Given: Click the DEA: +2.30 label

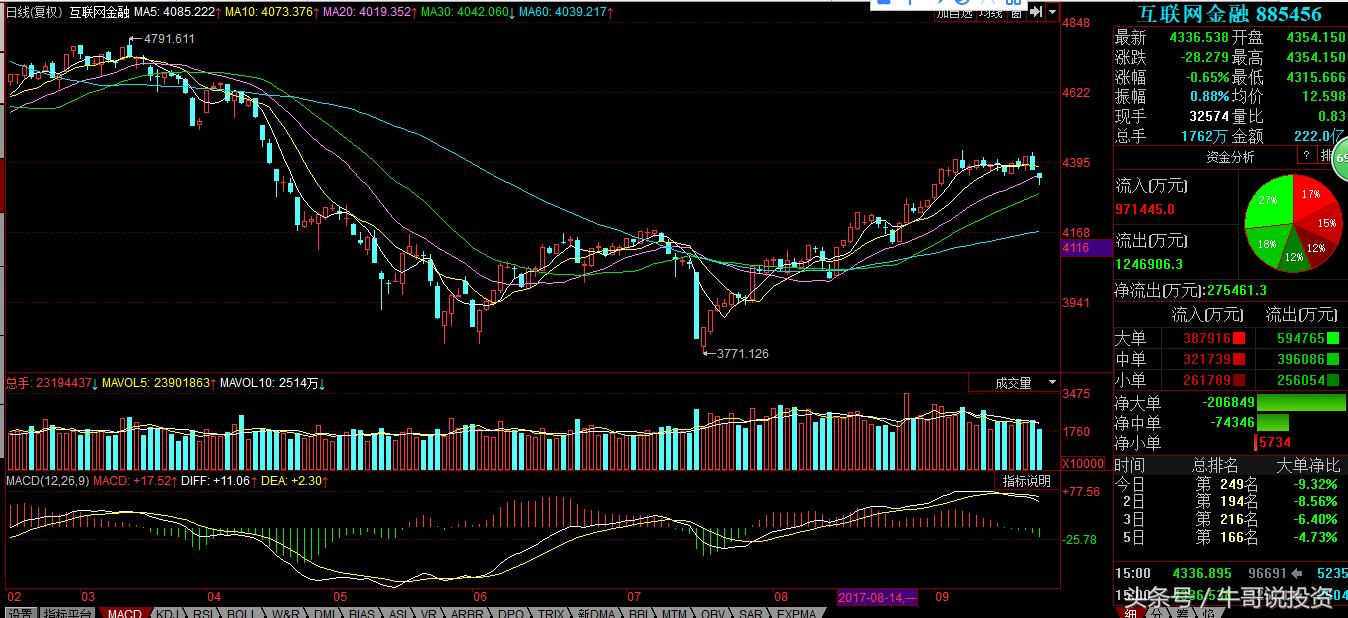Looking at the screenshot, I should 295,481.
